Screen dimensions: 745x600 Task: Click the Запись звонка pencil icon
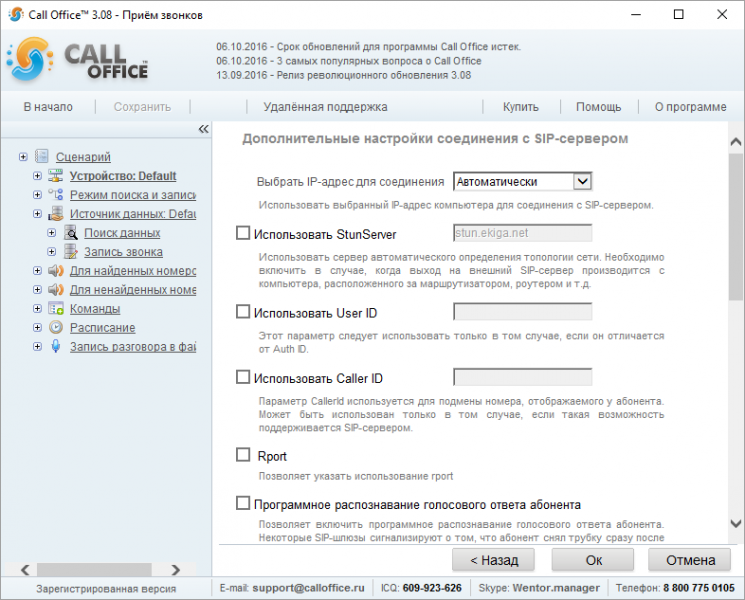[70, 252]
